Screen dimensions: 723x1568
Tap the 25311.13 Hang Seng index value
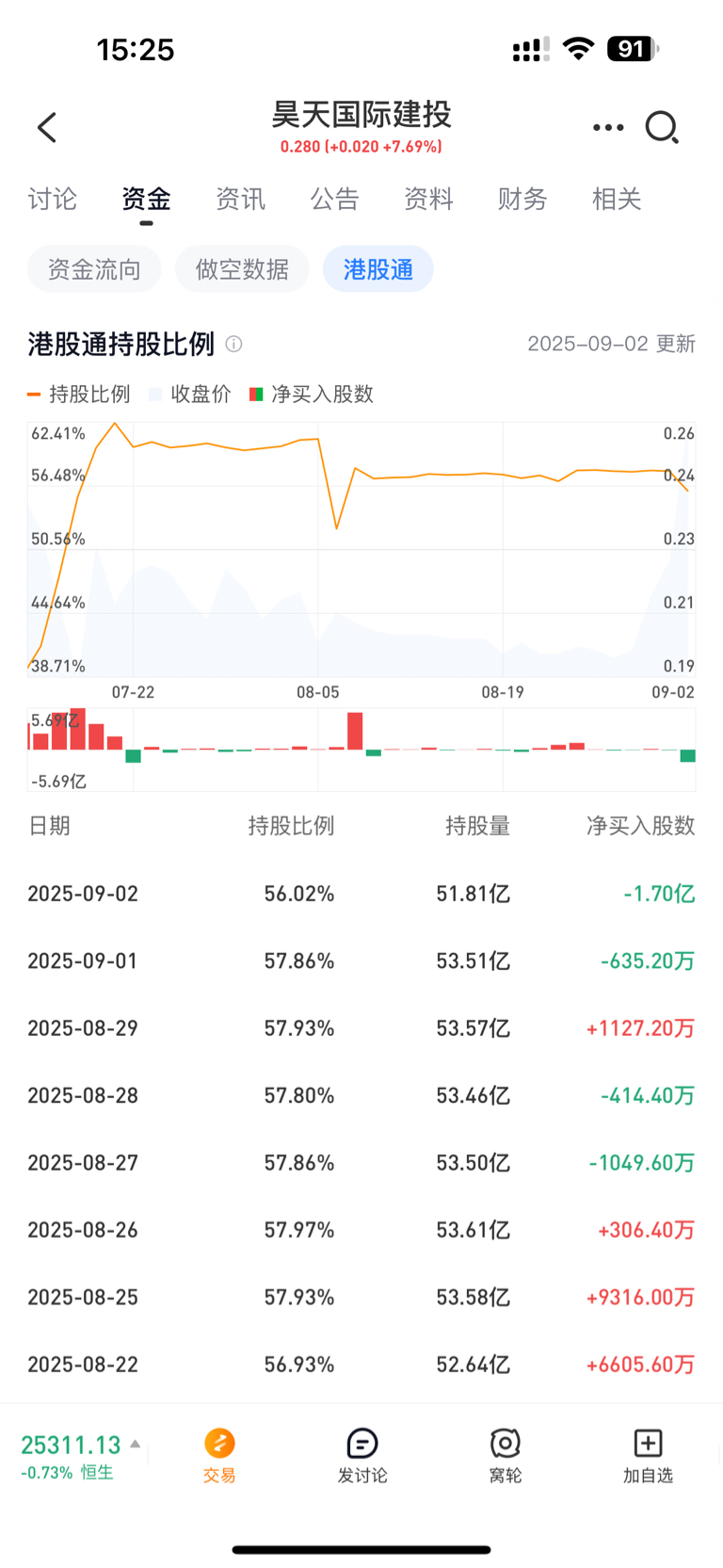pyautogui.click(x=71, y=1445)
